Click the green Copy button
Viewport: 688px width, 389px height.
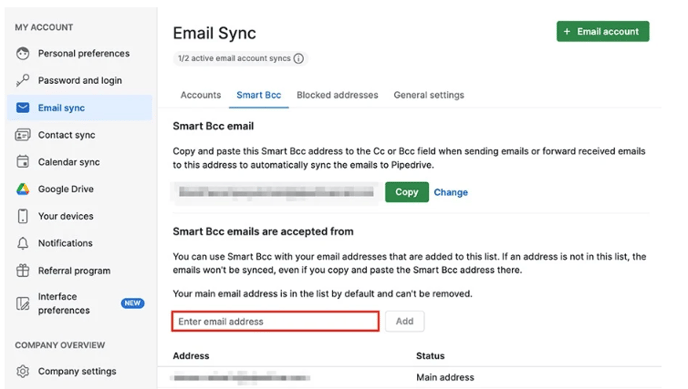click(407, 192)
